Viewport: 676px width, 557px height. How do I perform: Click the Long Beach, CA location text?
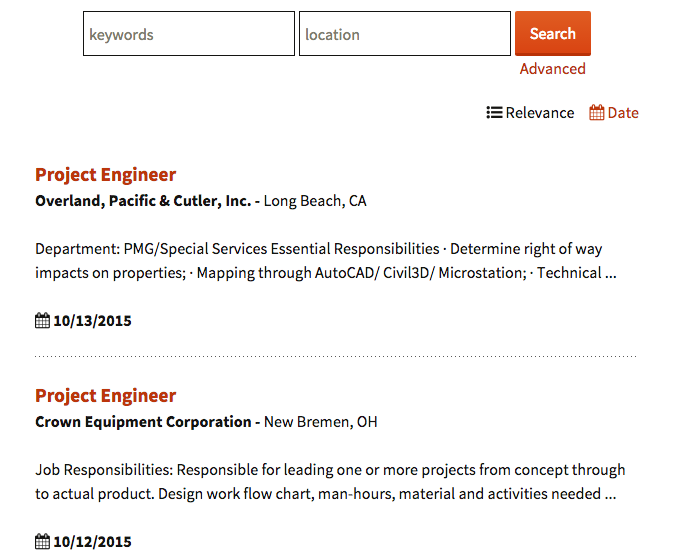[315, 201]
